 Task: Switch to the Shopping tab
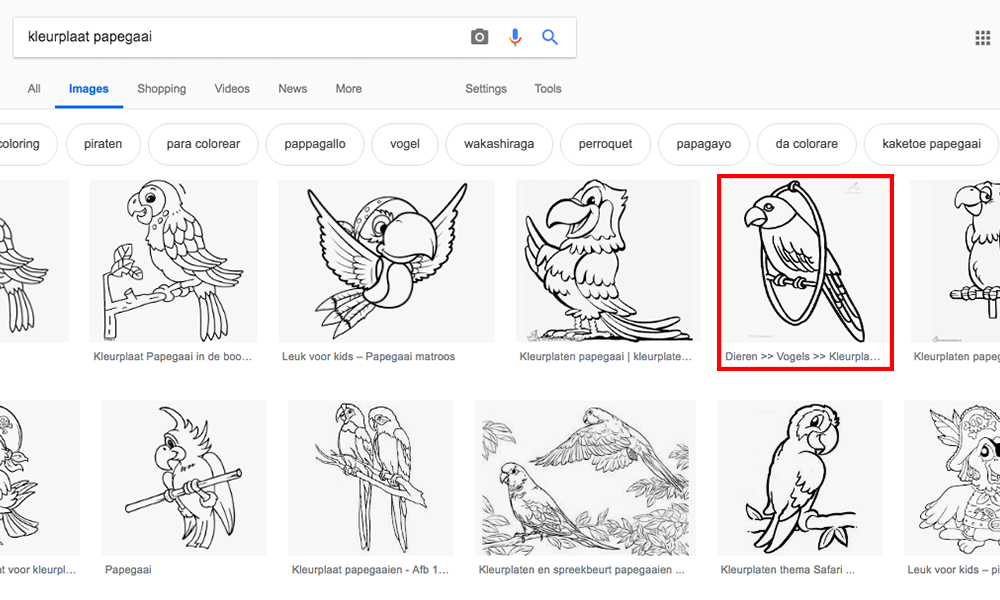162,89
